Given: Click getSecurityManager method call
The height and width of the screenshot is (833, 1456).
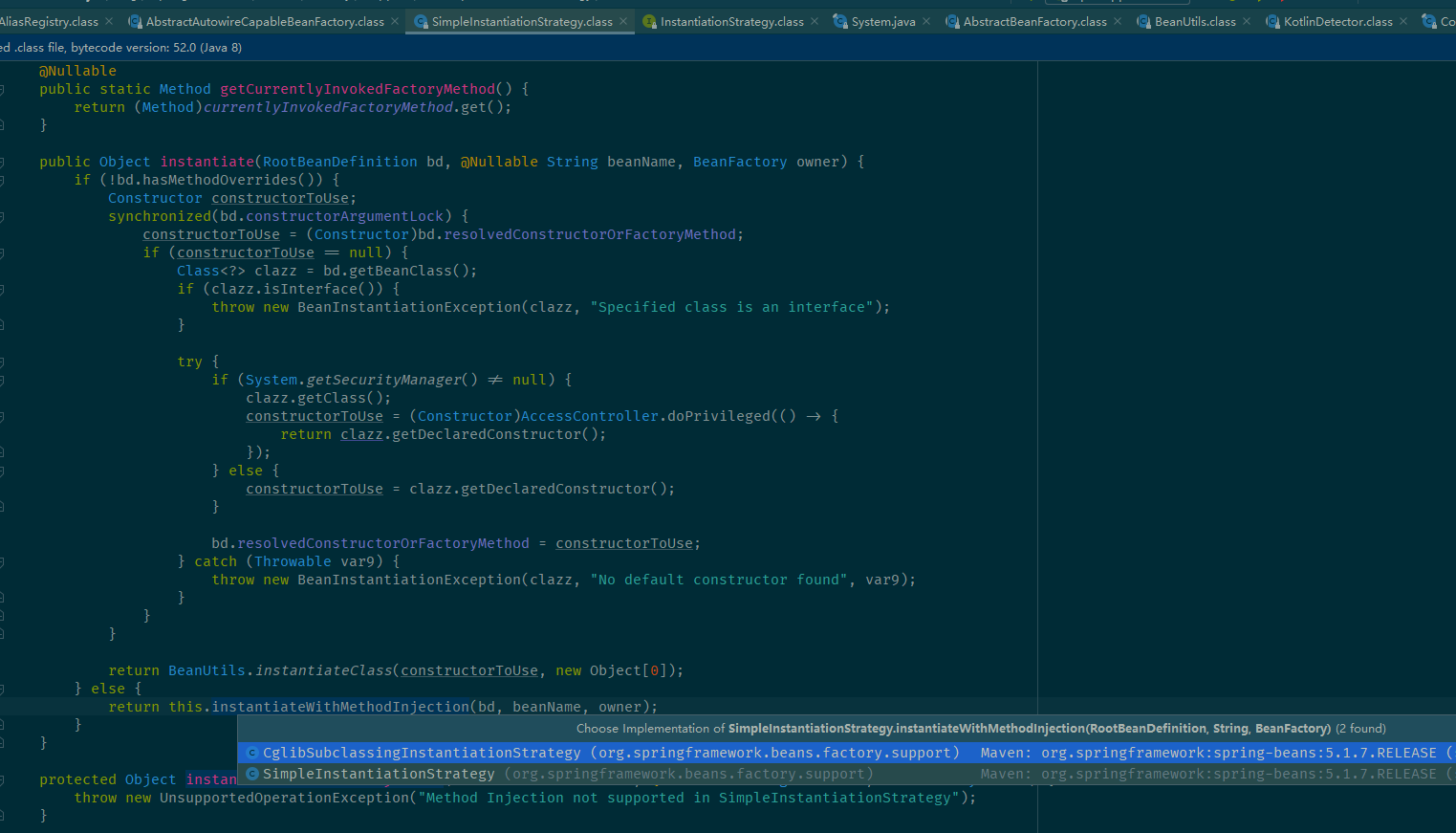Looking at the screenshot, I should (384, 380).
